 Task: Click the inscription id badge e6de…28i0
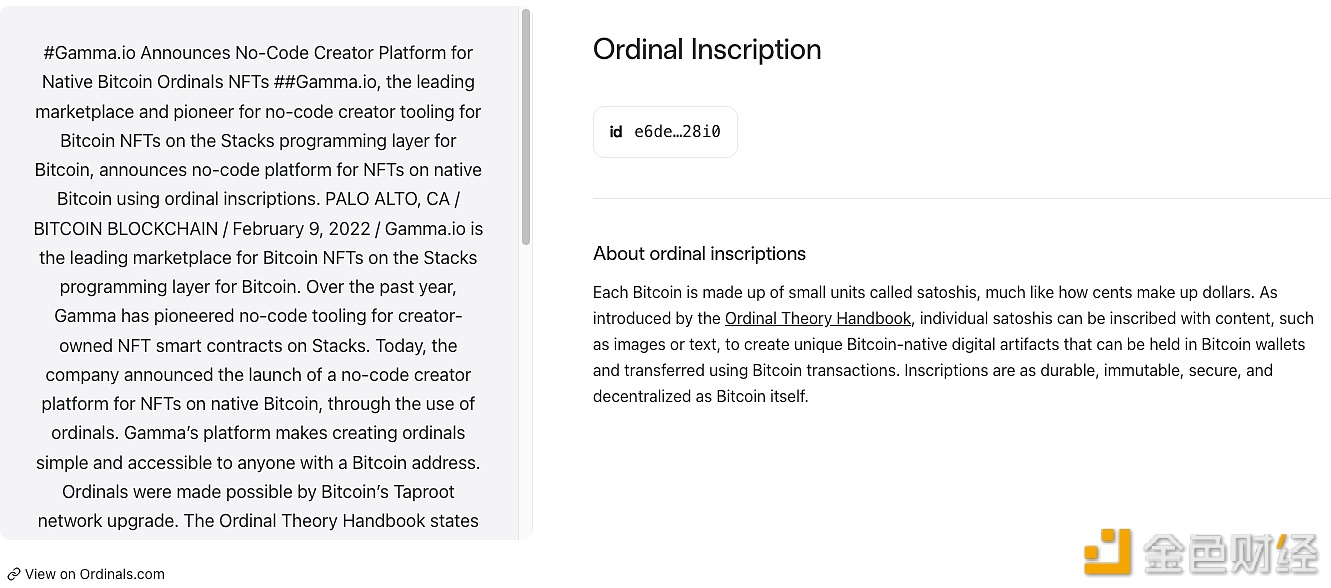665,132
